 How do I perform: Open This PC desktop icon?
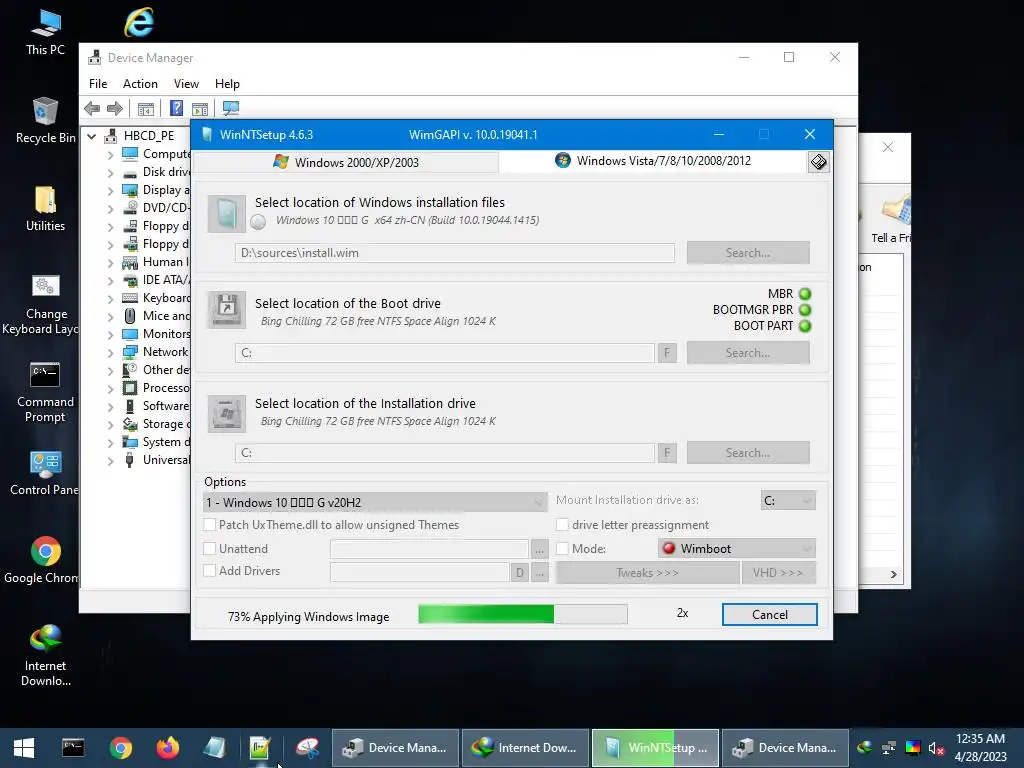coord(45,32)
